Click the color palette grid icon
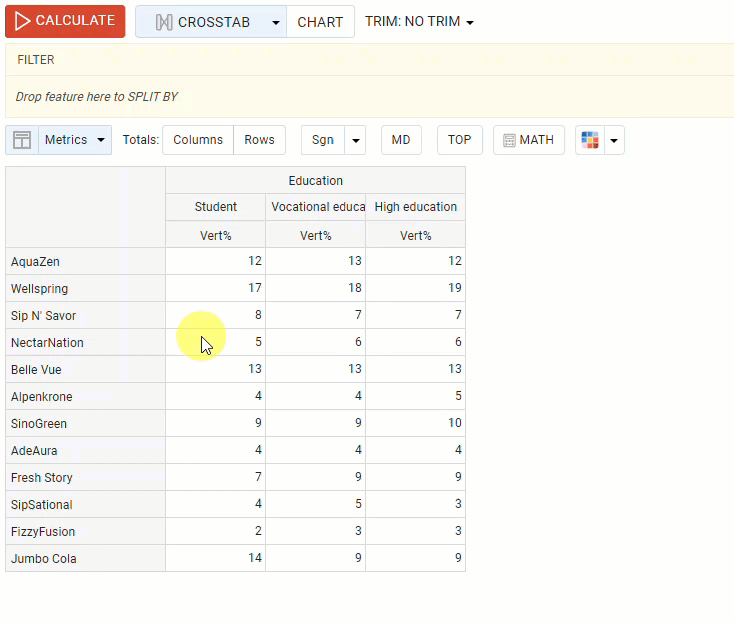The width and height of the screenshot is (734, 622). 590,140
